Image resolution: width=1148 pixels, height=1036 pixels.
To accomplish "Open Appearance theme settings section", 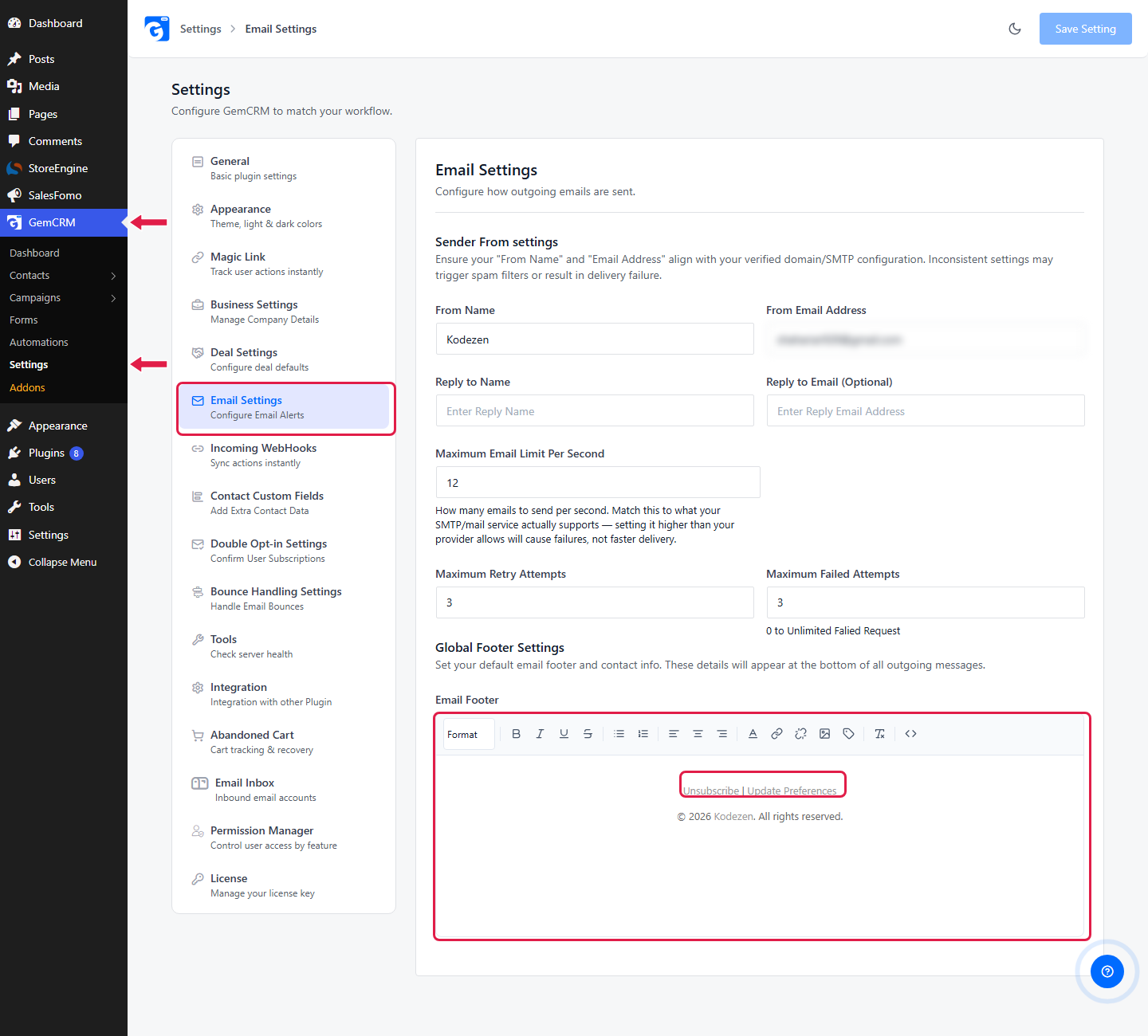I will [x=284, y=216].
